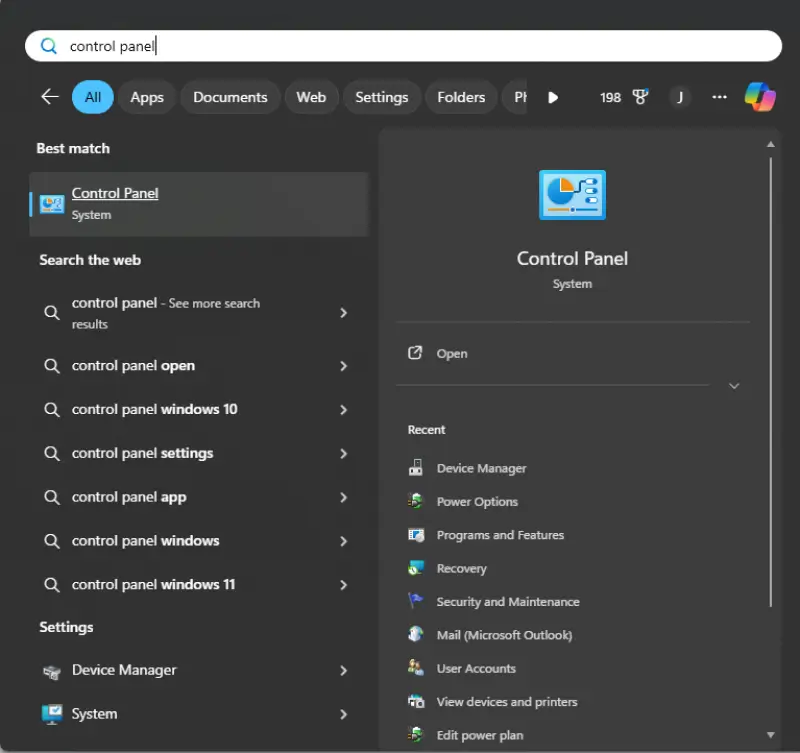Click the View devices and printers icon

(416, 701)
